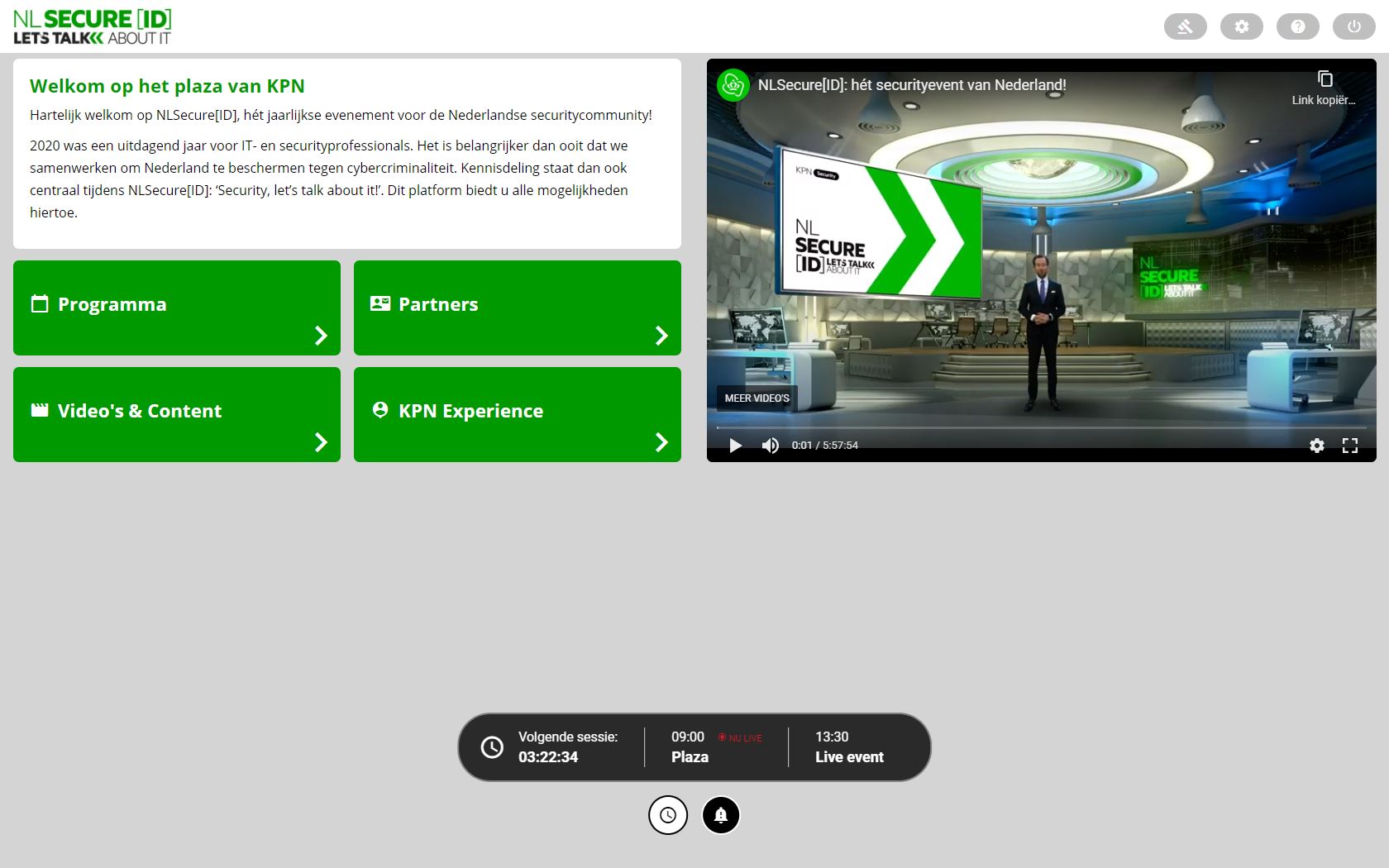
Task: Open the Programma tile
Action: (177, 308)
